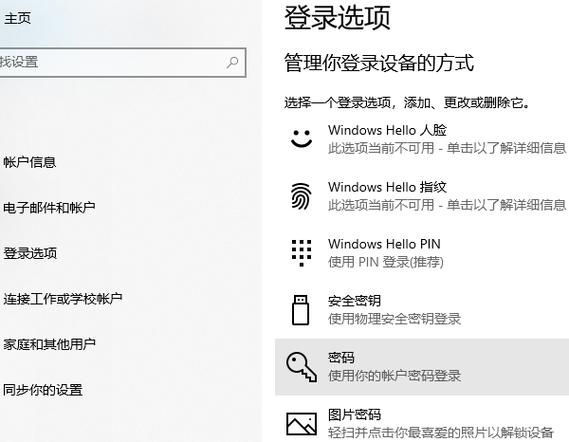Click the password key icon
This screenshot has height=442, width=569.
(302, 367)
